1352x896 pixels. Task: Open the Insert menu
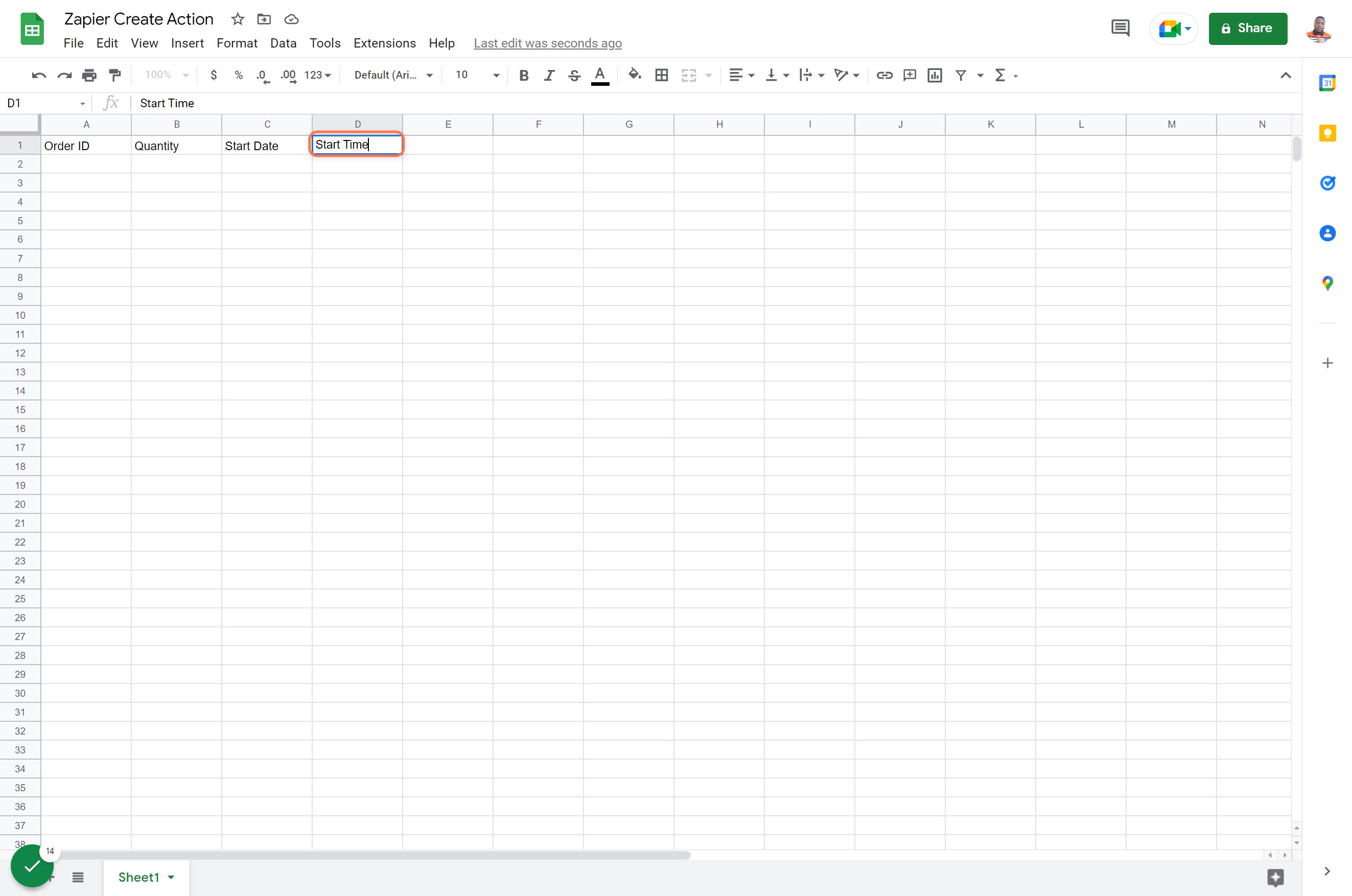click(187, 43)
